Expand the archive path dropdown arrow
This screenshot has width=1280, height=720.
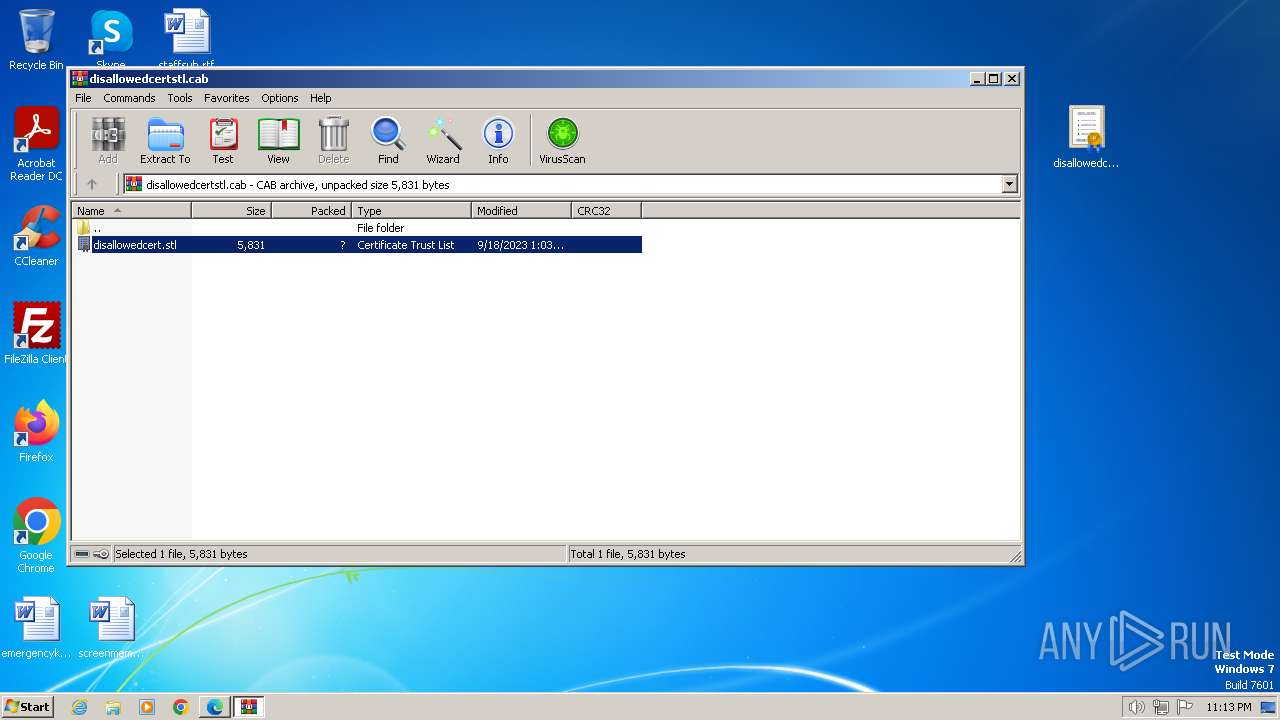[1009, 184]
